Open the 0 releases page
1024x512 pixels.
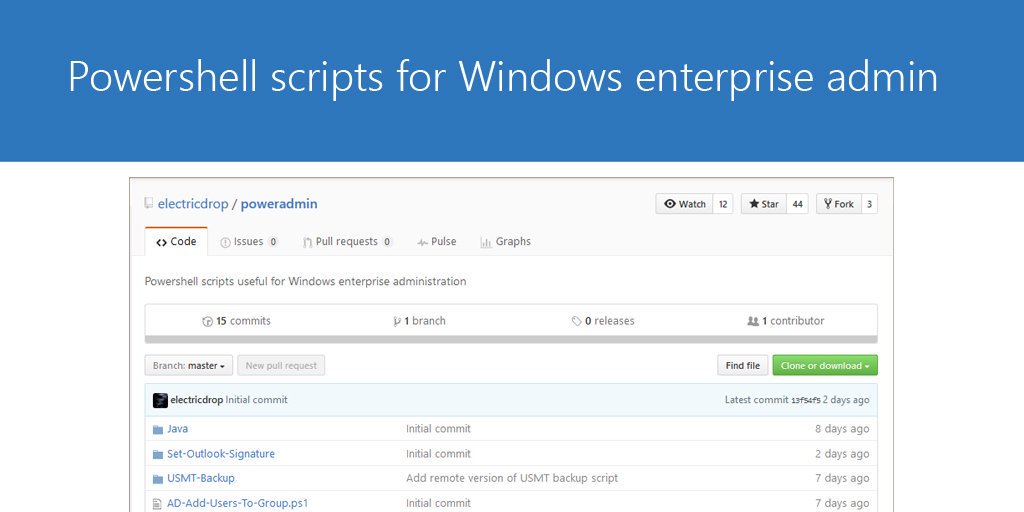click(603, 321)
